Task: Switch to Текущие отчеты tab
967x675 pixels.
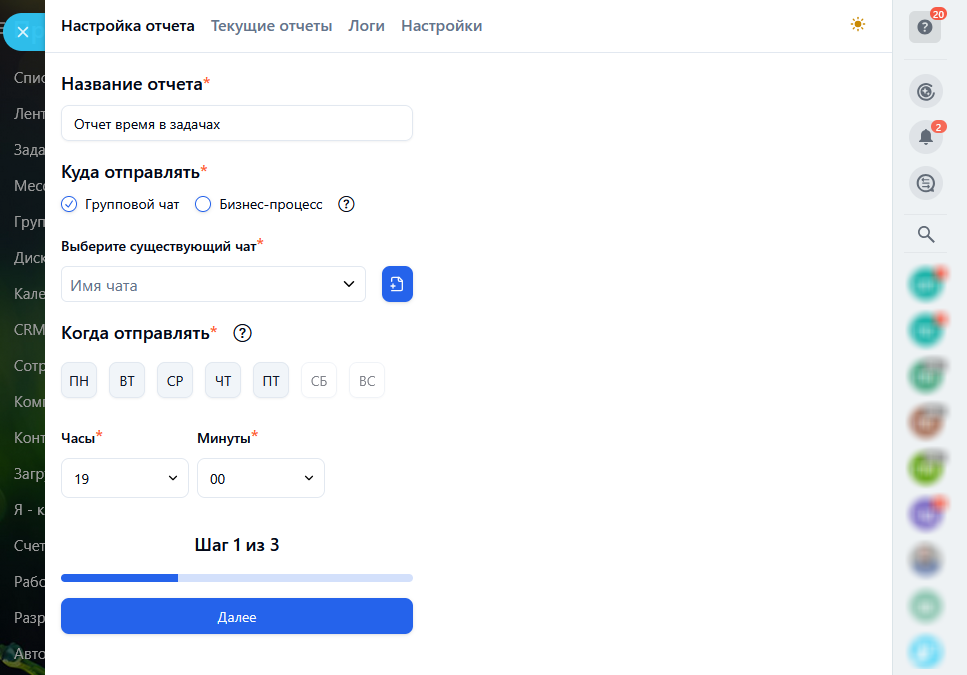Action: point(271,26)
